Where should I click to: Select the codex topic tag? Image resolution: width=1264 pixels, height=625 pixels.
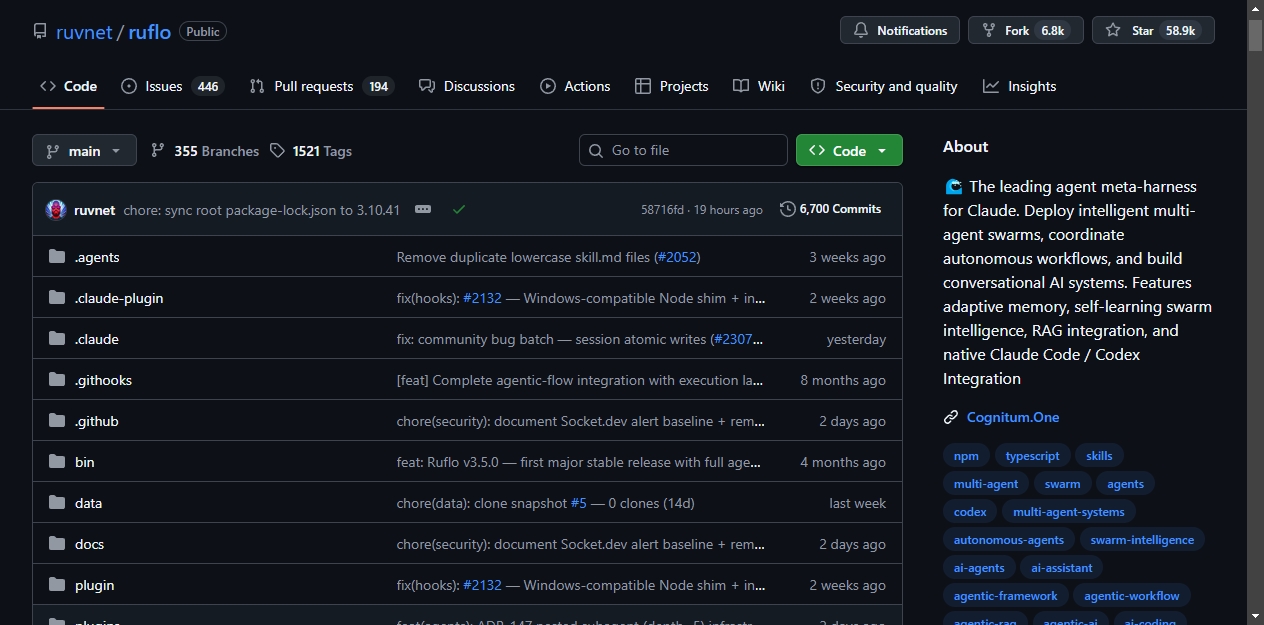click(x=970, y=512)
